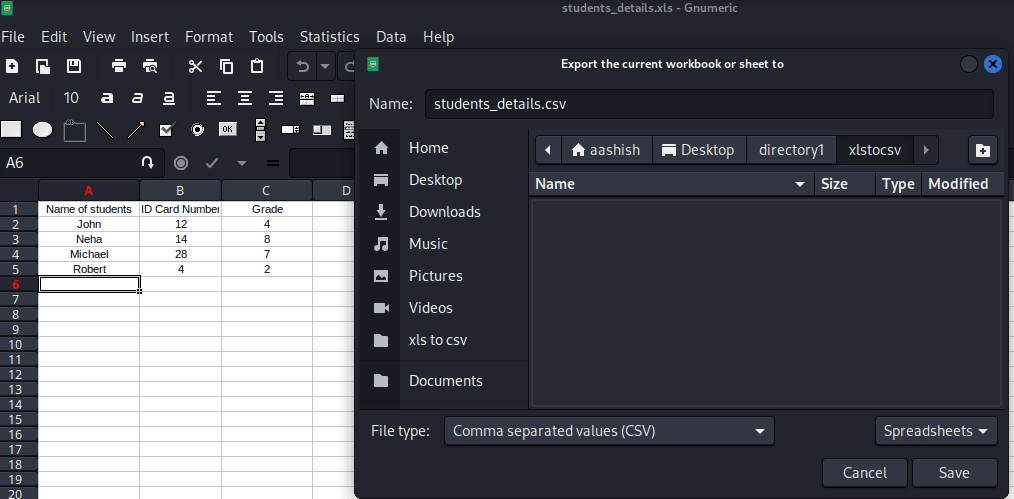Screen dimensions: 1014x499
Task: Open the Format menu
Action: click(209, 37)
